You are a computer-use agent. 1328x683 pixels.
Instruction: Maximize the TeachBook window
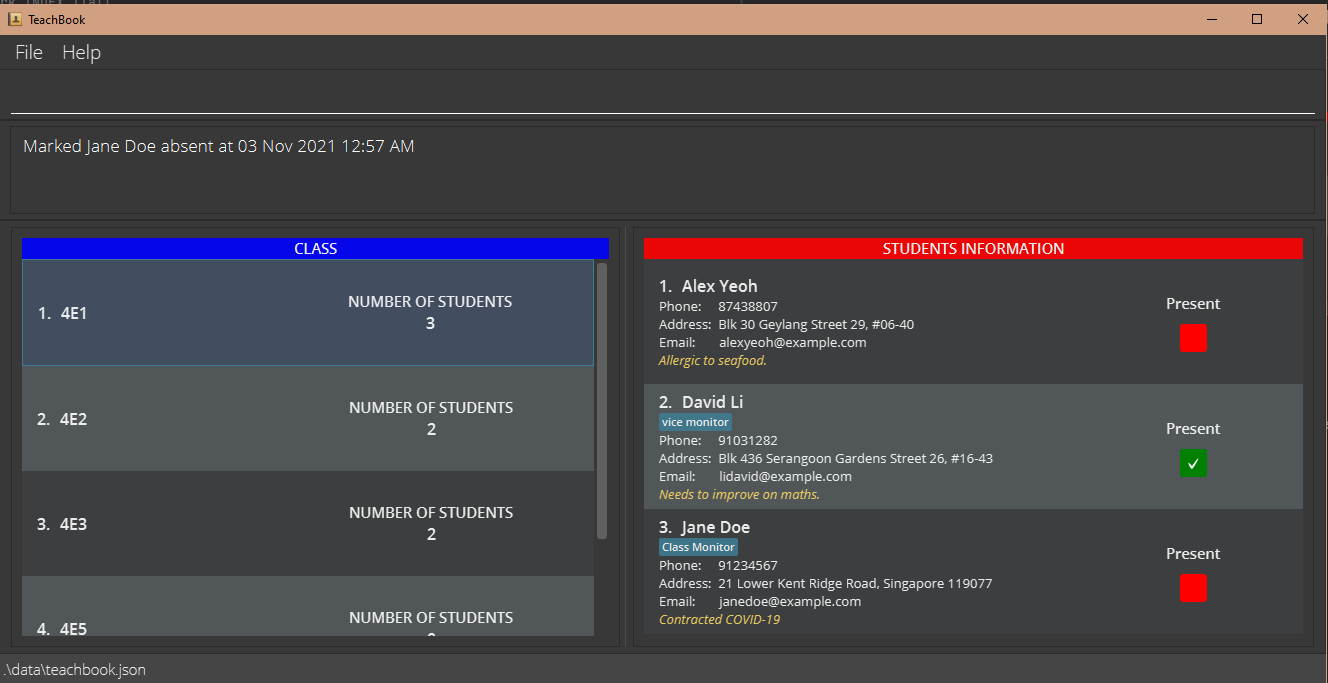click(x=1257, y=19)
